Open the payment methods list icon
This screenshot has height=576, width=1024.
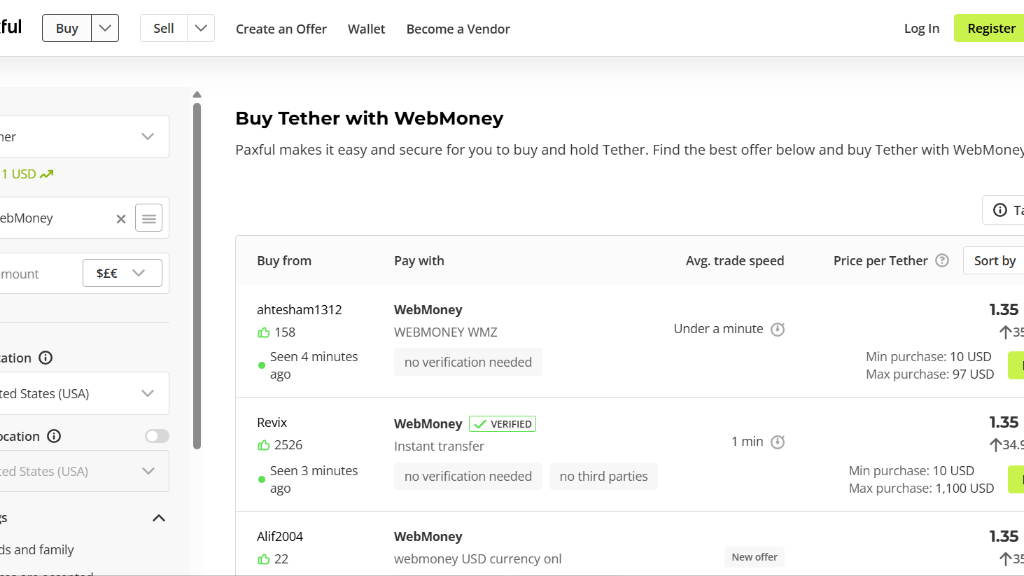pyautogui.click(x=149, y=218)
